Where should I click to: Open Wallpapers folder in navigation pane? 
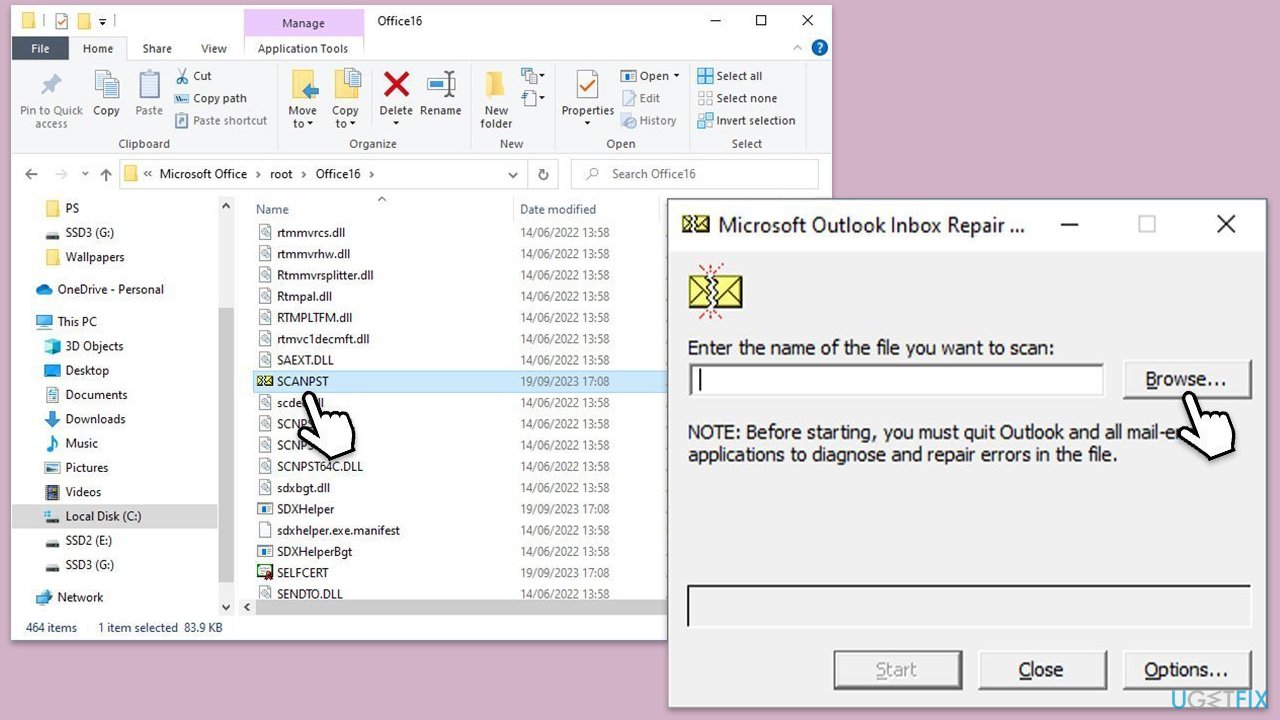pyautogui.click(x=95, y=257)
